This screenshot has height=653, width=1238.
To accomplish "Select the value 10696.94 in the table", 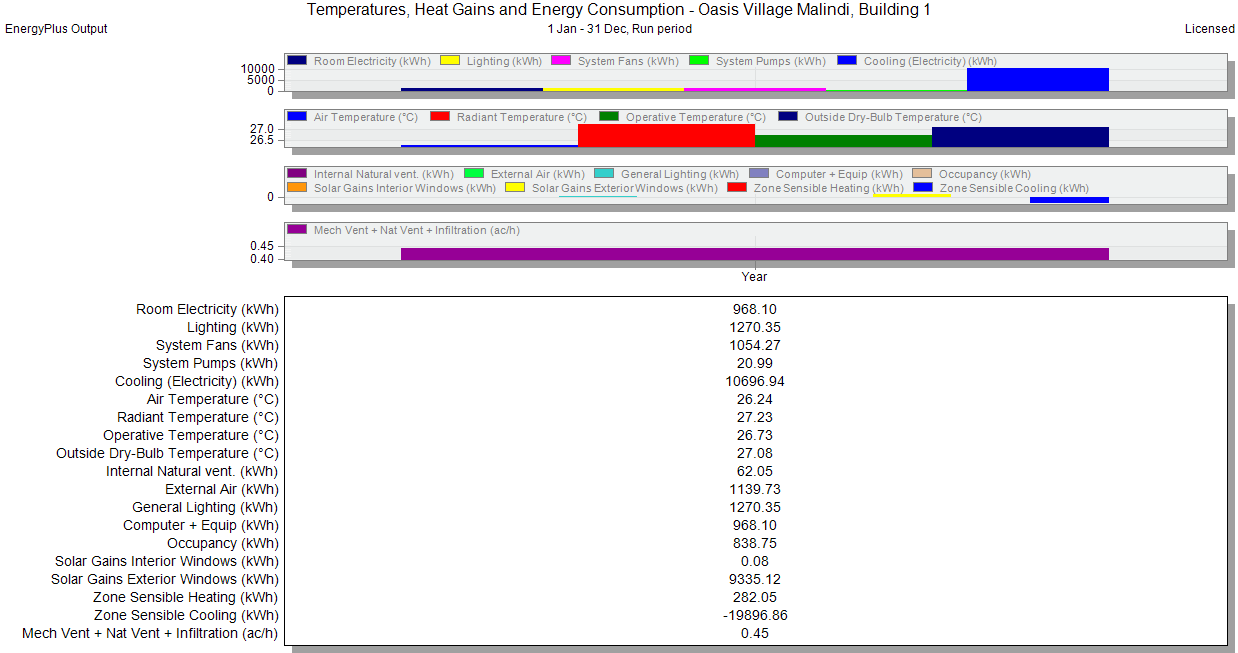I will (x=755, y=381).
